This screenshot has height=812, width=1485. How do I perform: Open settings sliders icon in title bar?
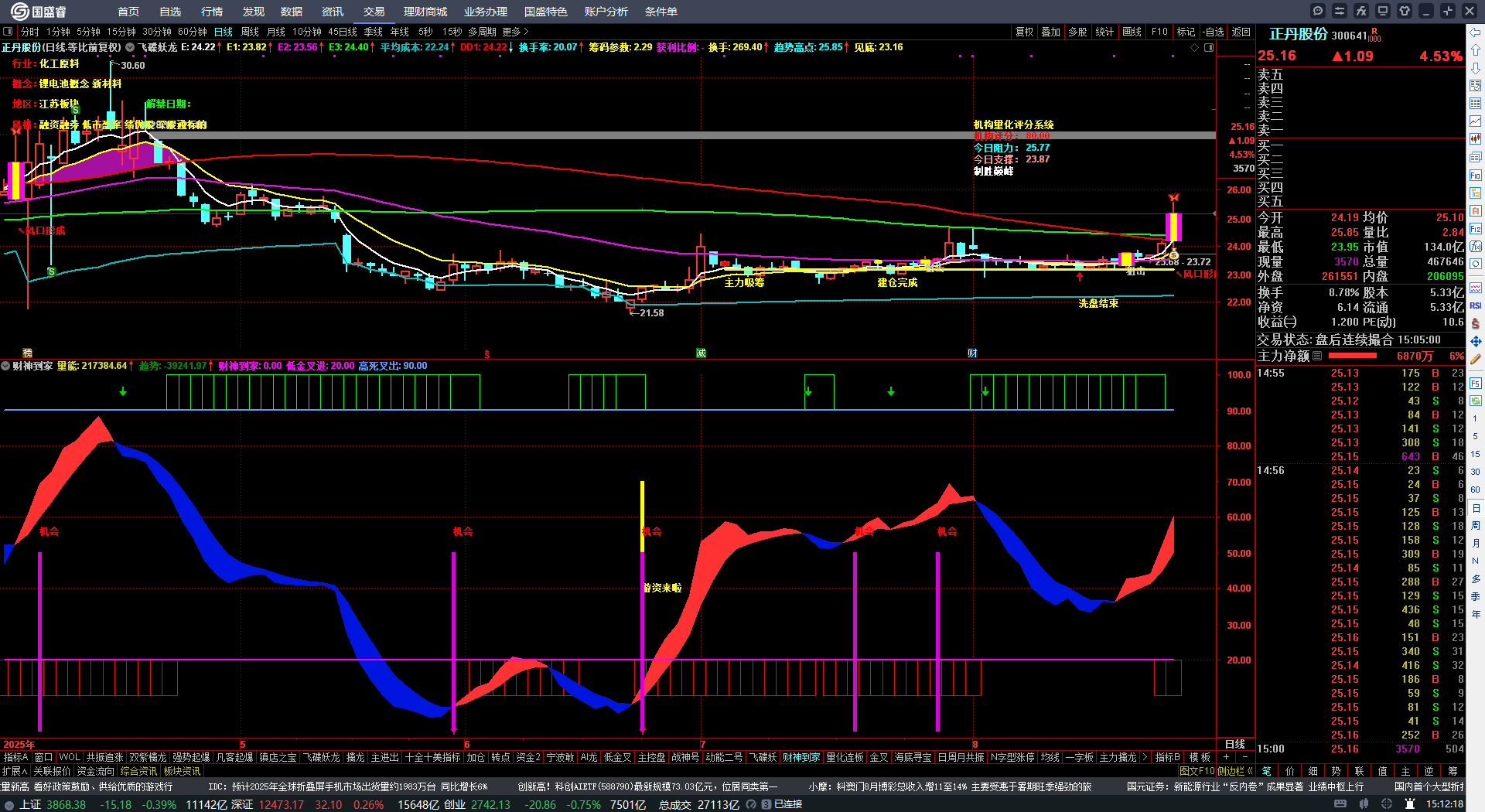[1340, 11]
